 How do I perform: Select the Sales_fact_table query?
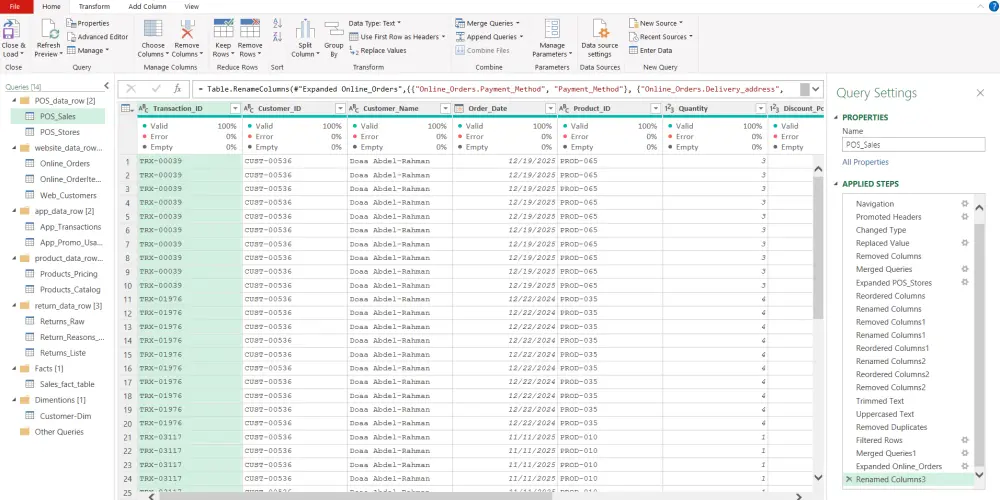click(67, 385)
